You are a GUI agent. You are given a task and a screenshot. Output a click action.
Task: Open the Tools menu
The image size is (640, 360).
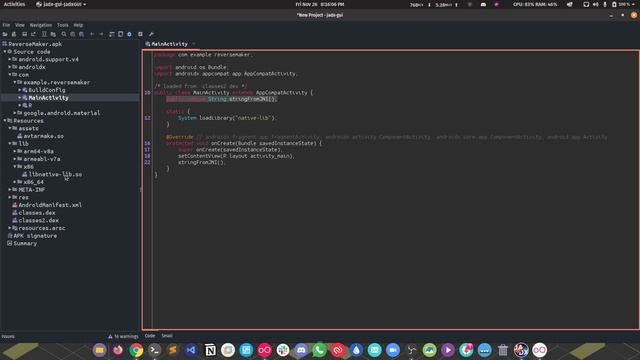pyautogui.click(x=62, y=25)
